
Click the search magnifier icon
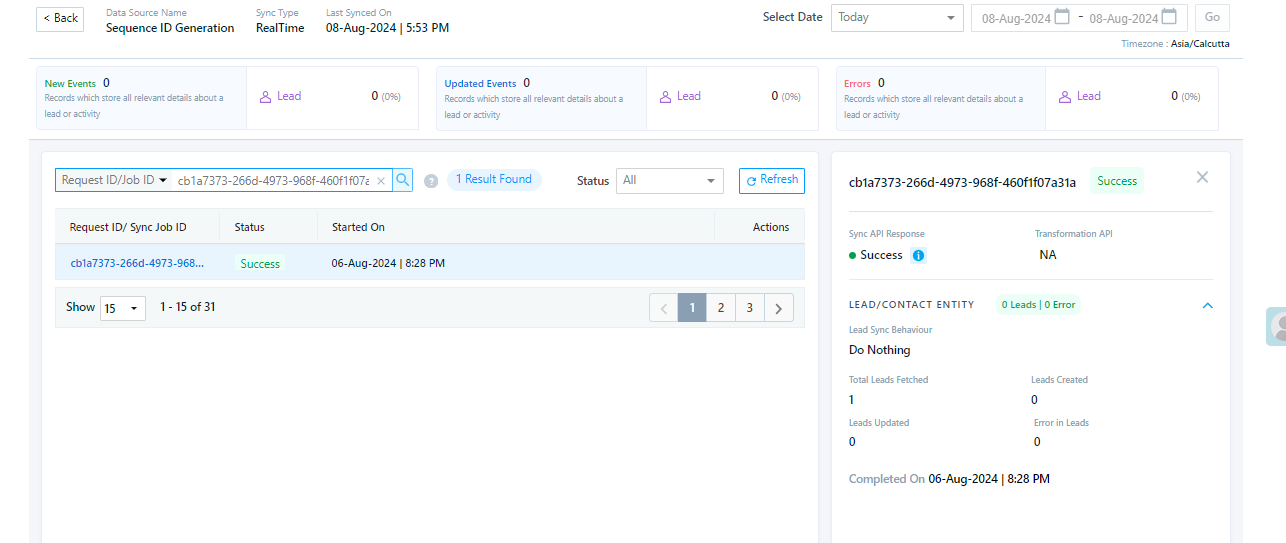[402, 180]
